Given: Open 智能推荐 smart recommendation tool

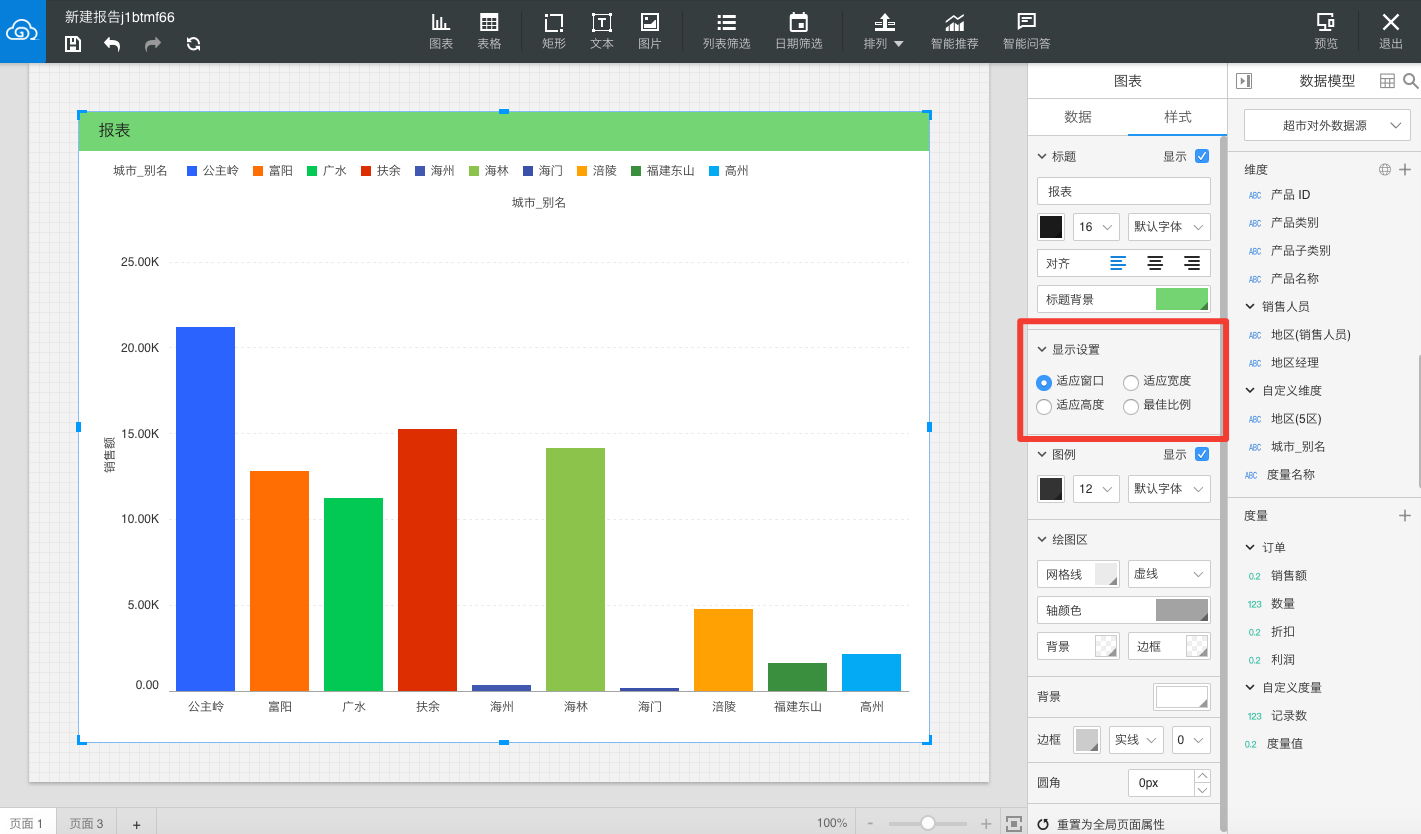Looking at the screenshot, I should click(954, 31).
